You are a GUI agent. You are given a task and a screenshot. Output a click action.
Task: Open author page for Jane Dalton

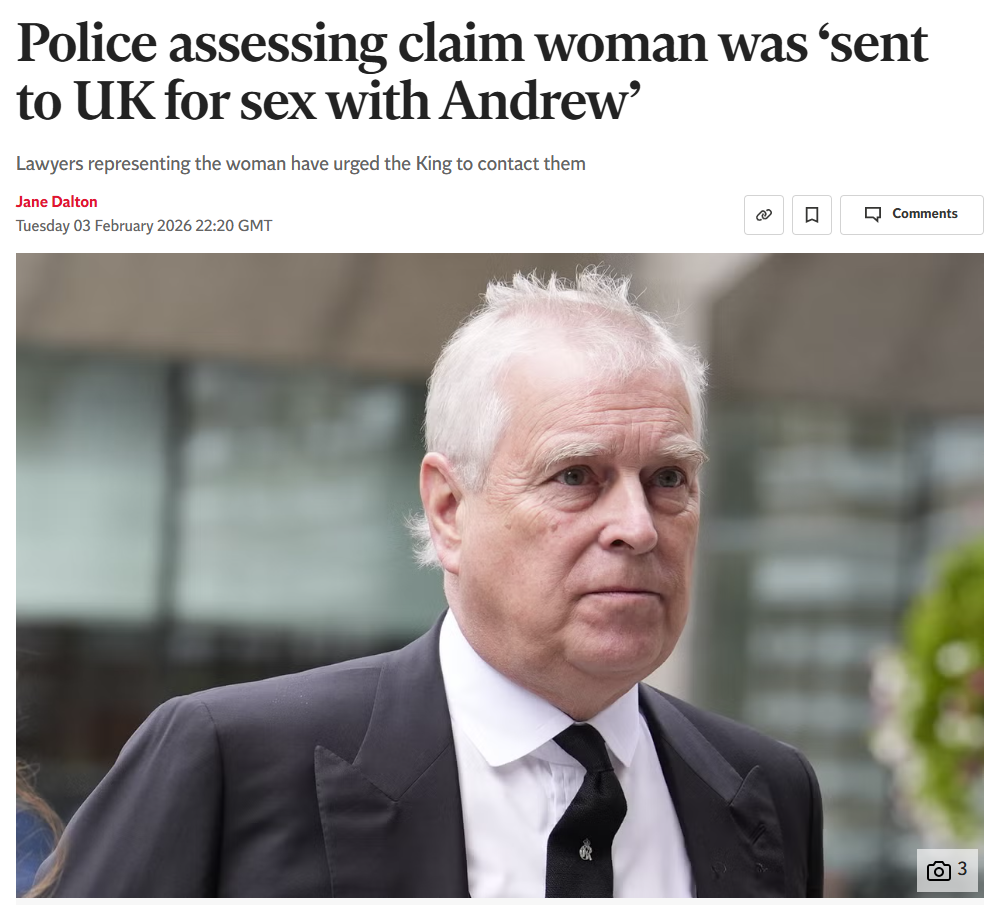(56, 202)
